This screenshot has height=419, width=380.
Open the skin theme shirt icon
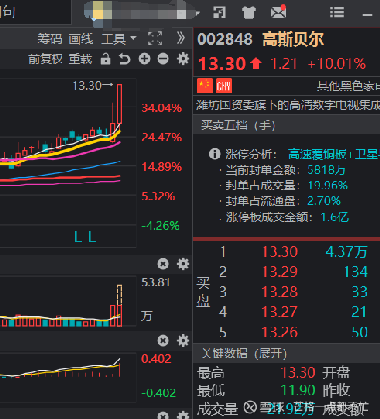(249, 13)
